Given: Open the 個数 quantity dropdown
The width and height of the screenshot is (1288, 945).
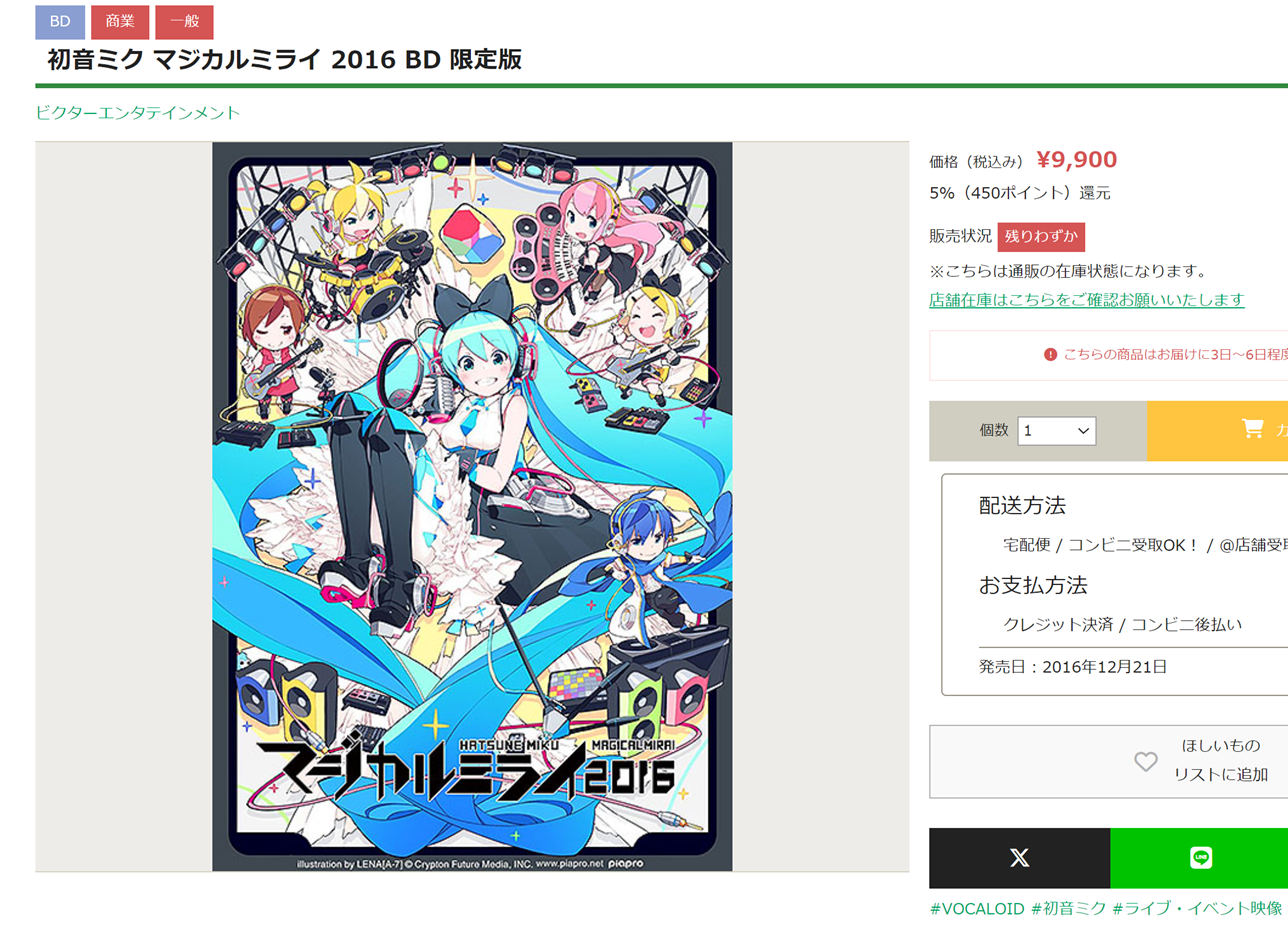Looking at the screenshot, I should [1057, 431].
